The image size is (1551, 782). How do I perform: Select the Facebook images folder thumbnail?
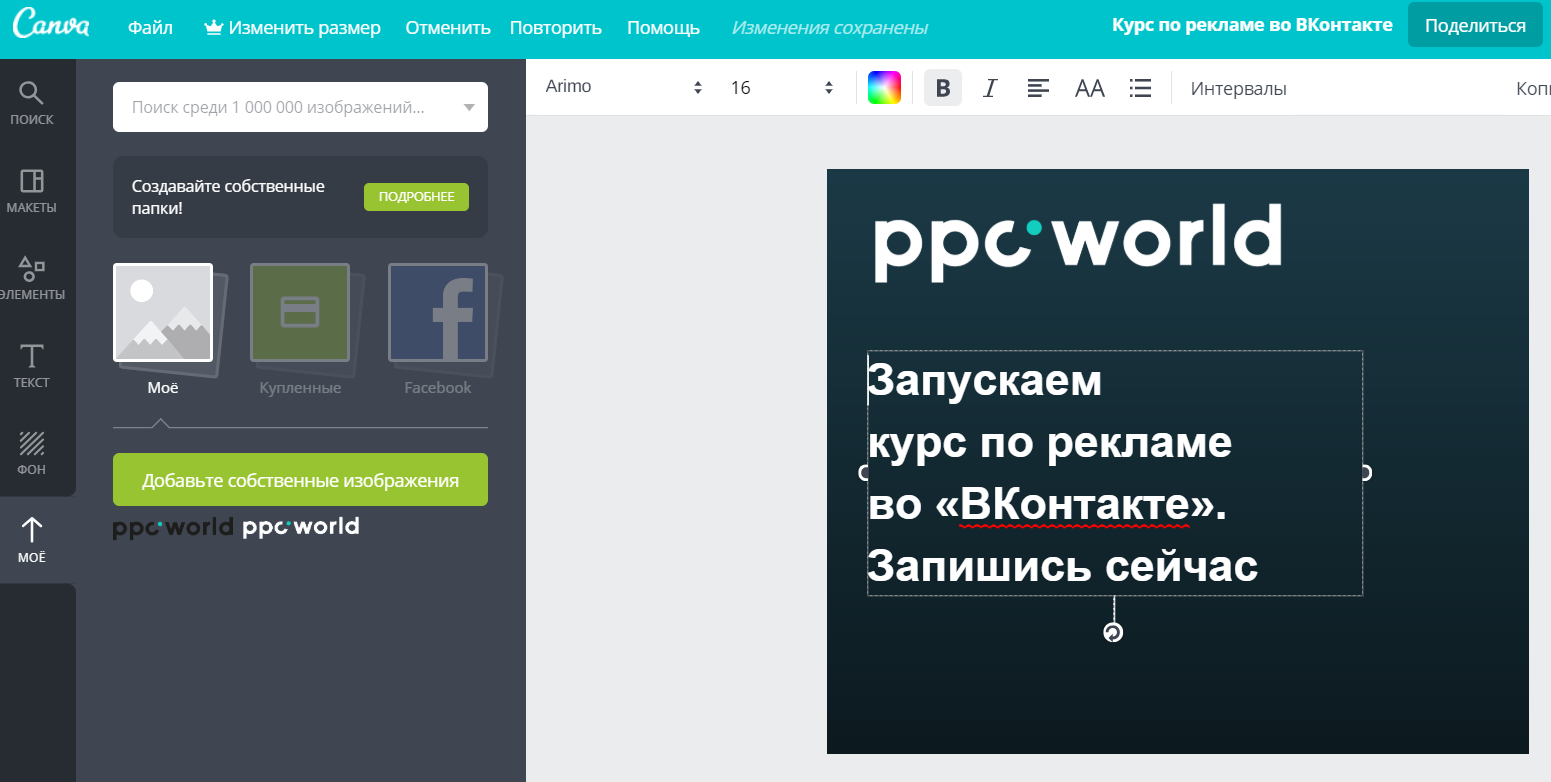tap(438, 313)
